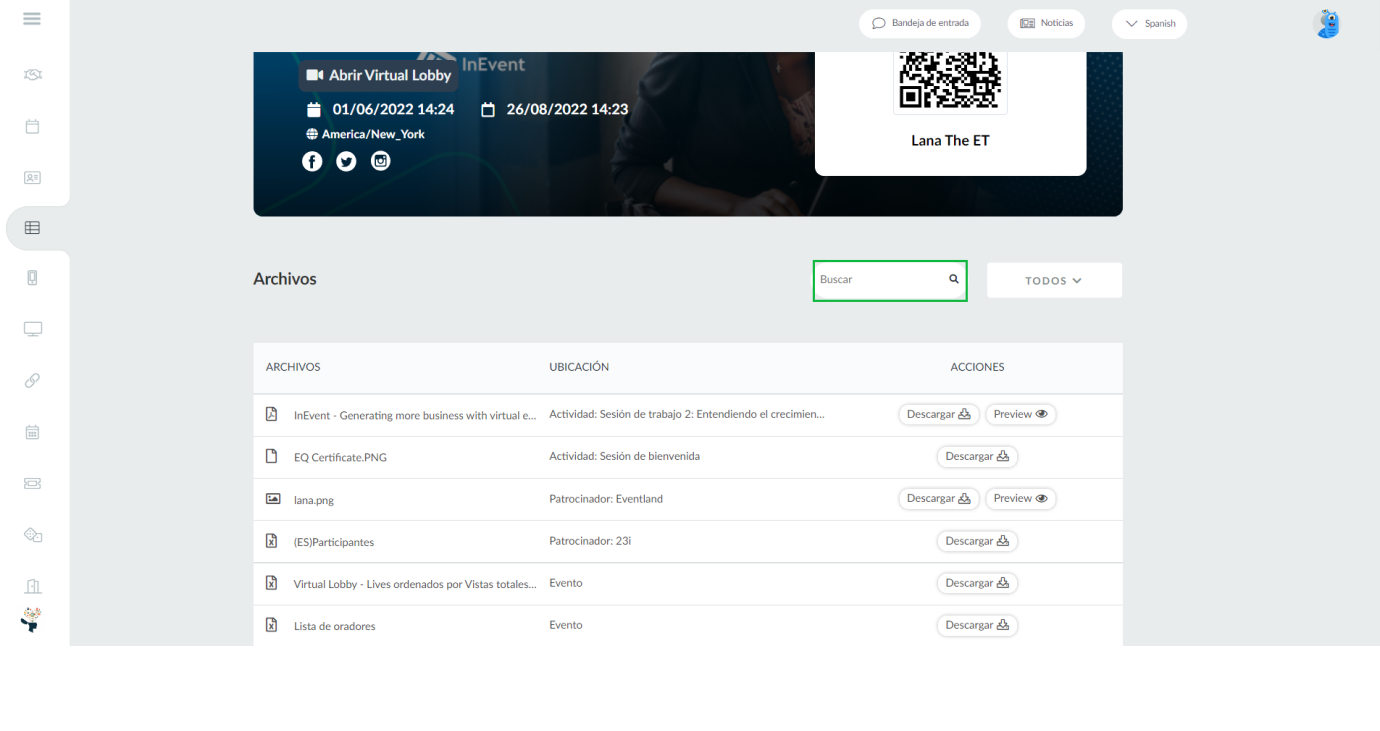Viewport: 1380px width, 731px height.
Task: Open the Instagram social link
Action: tap(380, 161)
